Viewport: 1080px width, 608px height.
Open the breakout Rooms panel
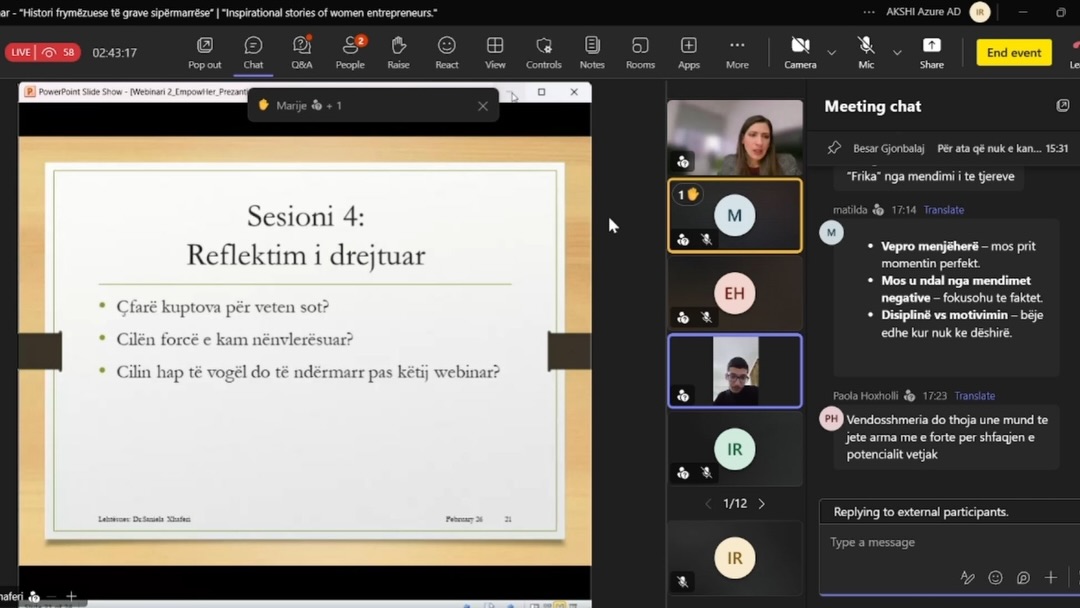[x=640, y=52]
